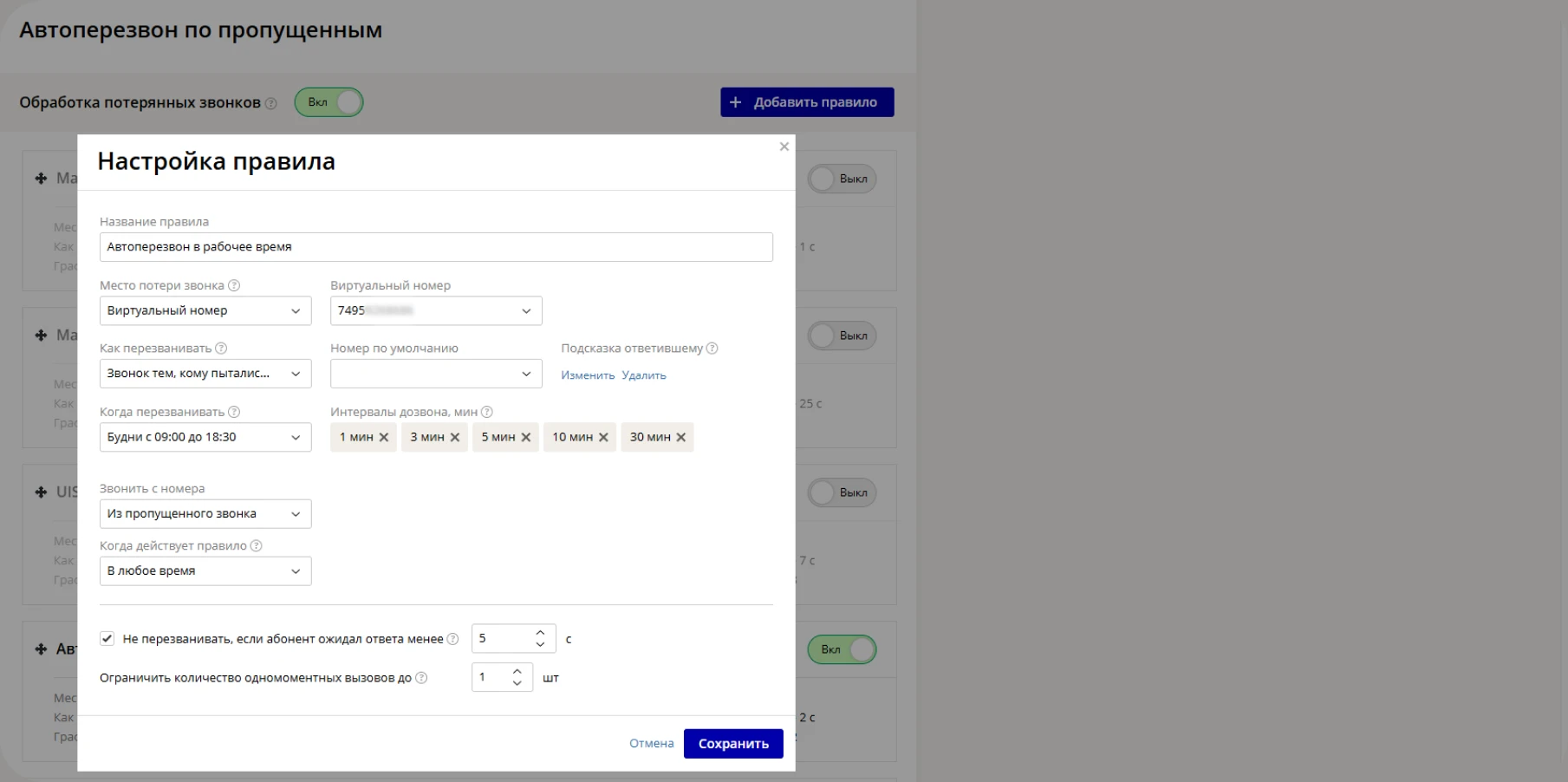The height and width of the screenshot is (782, 1568).
Task: Close the Настройка правила dialog
Action: tap(784, 147)
